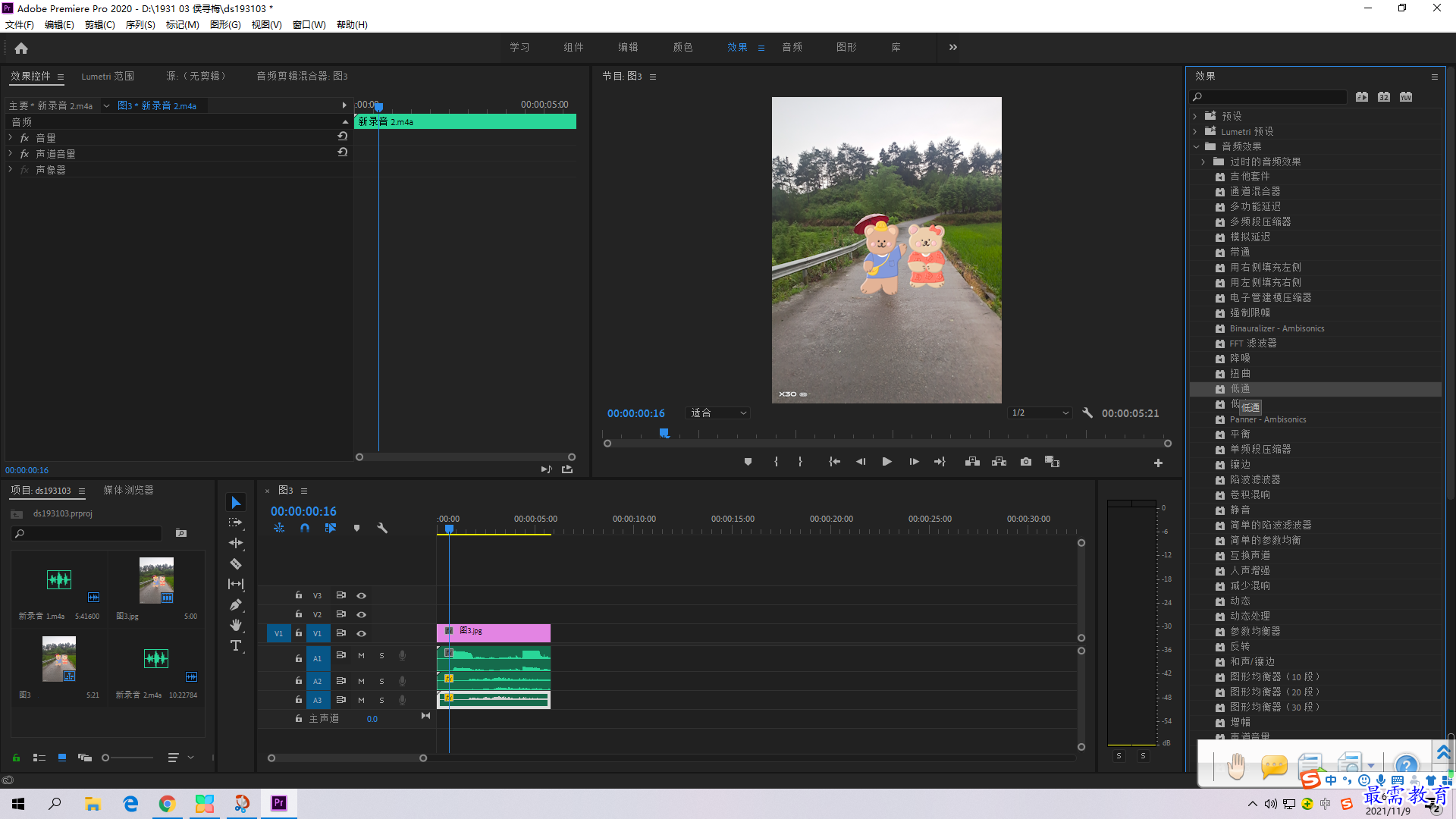The image size is (1456, 819).
Task: Click the YUV effects filter icon
Action: 1406,97
